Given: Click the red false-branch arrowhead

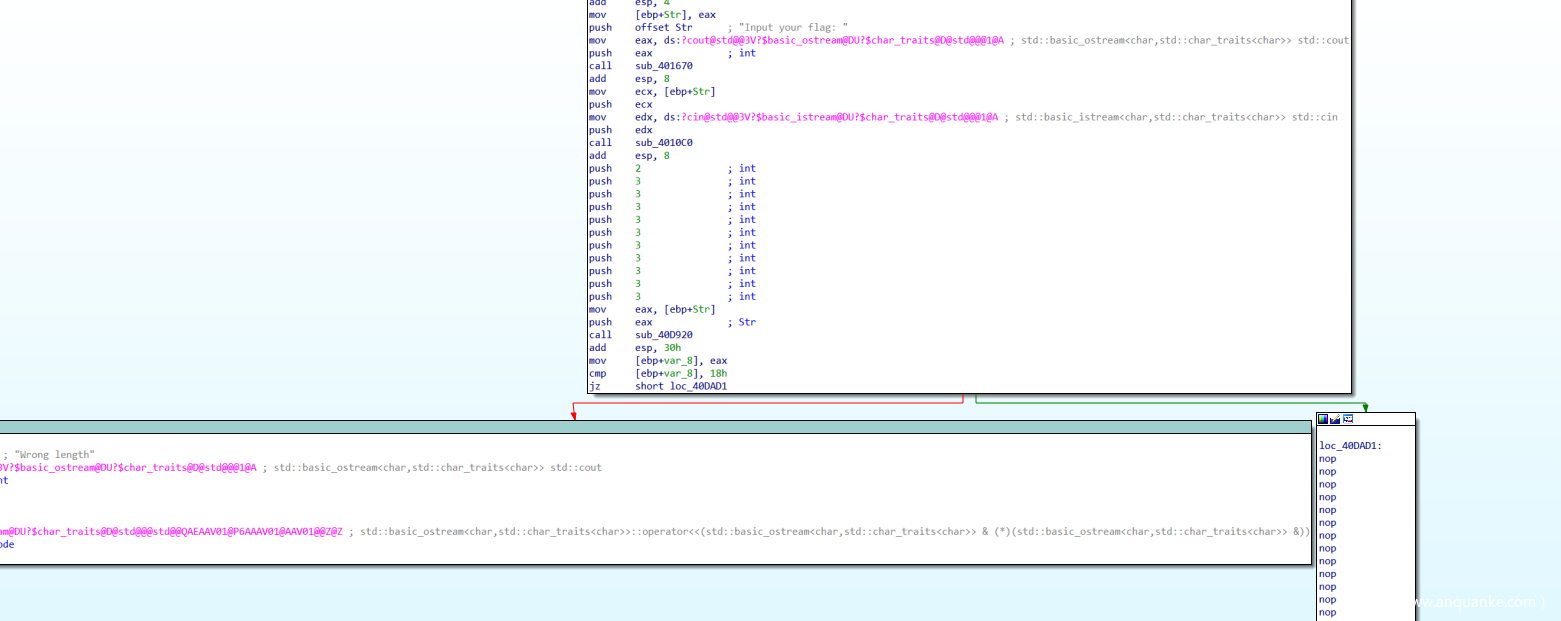Looking at the screenshot, I should pos(574,416).
